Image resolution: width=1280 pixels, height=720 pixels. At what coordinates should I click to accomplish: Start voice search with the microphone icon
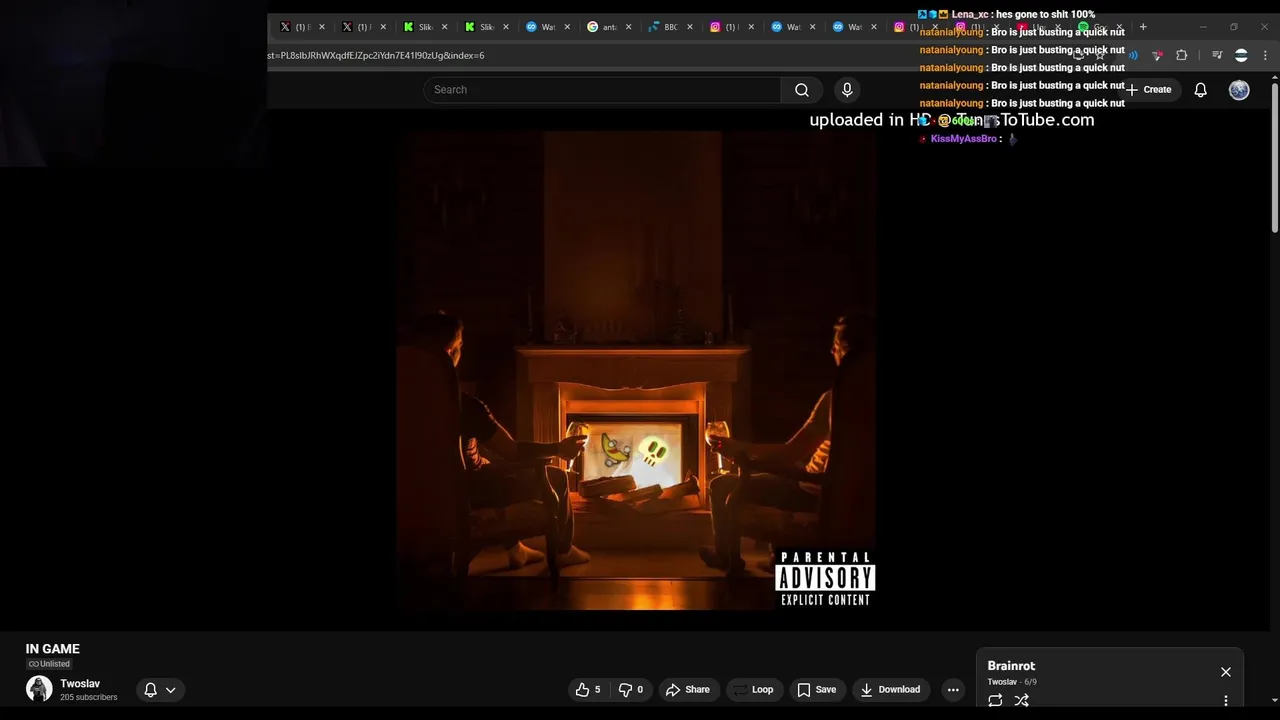[847, 90]
